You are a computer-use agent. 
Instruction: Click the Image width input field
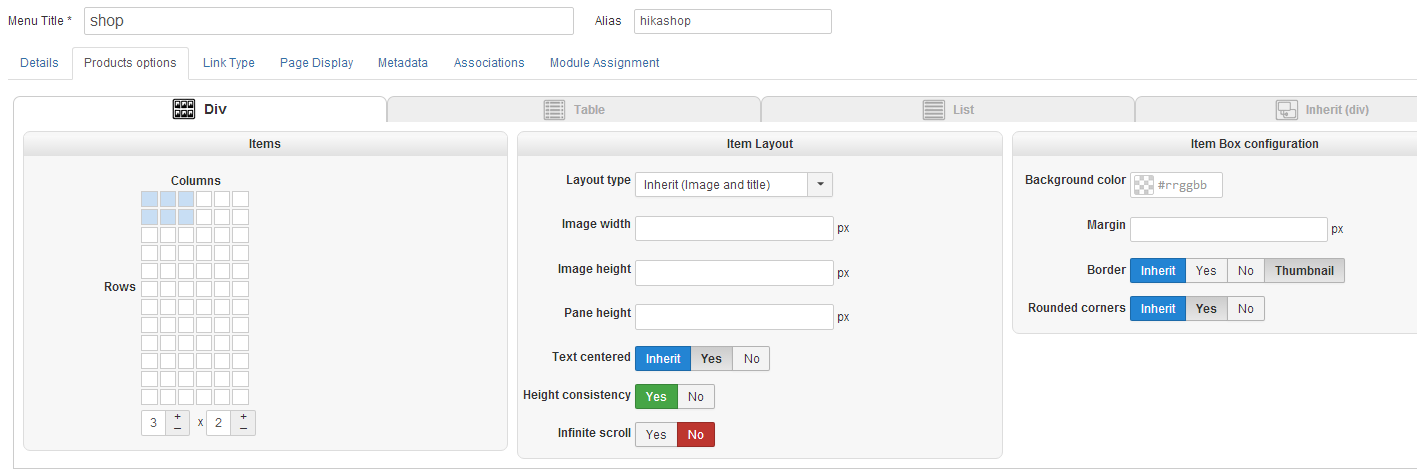click(734, 228)
